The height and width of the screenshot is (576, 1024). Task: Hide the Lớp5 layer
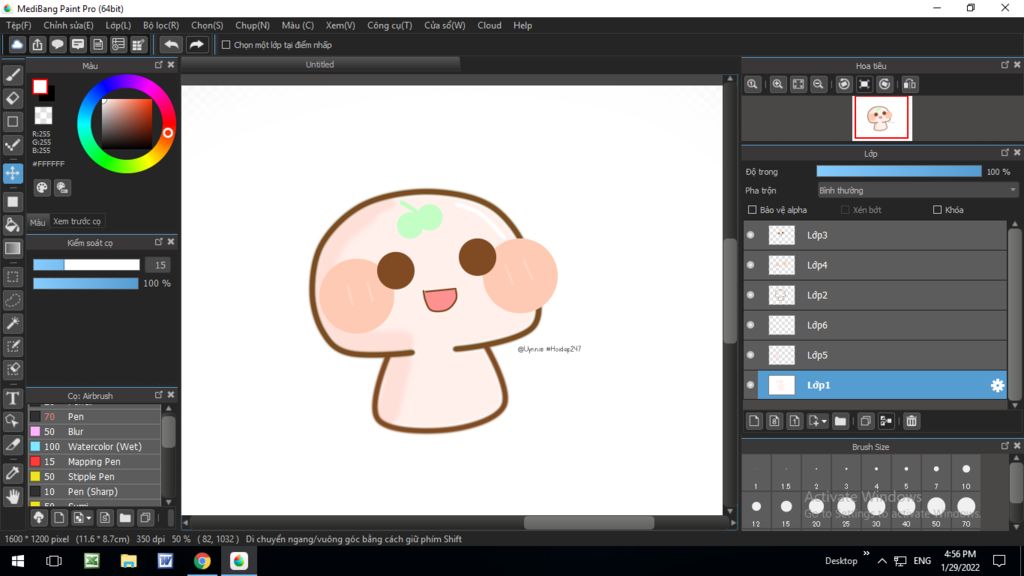(x=750, y=355)
